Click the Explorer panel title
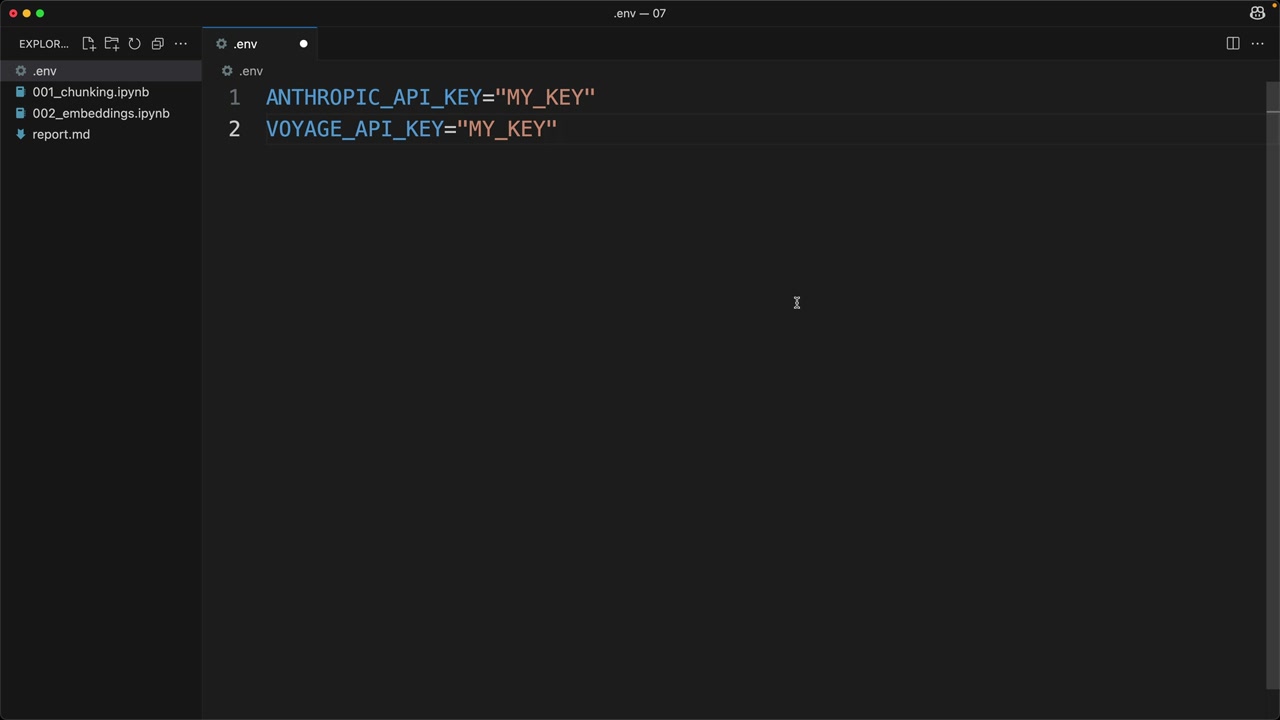This screenshot has width=1280, height=720. (x=43, y=44)
